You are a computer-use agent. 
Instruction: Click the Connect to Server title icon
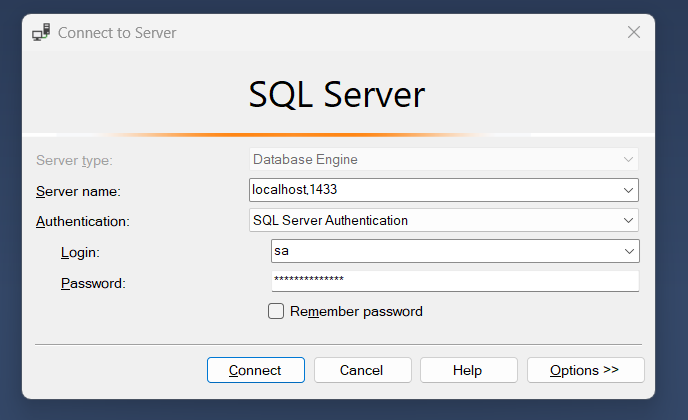click(41, 32)
